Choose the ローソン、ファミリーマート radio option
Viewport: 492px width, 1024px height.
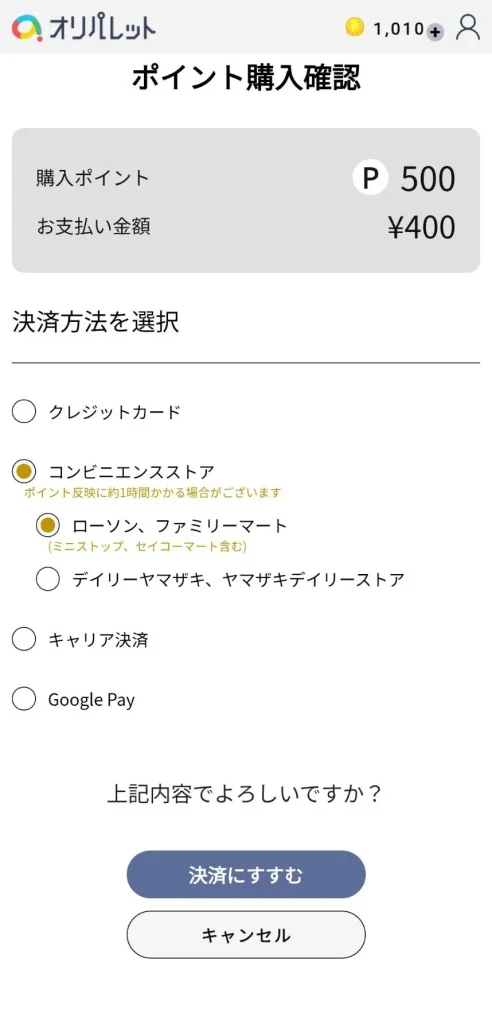pyautogui.click(x=48, y=524)
